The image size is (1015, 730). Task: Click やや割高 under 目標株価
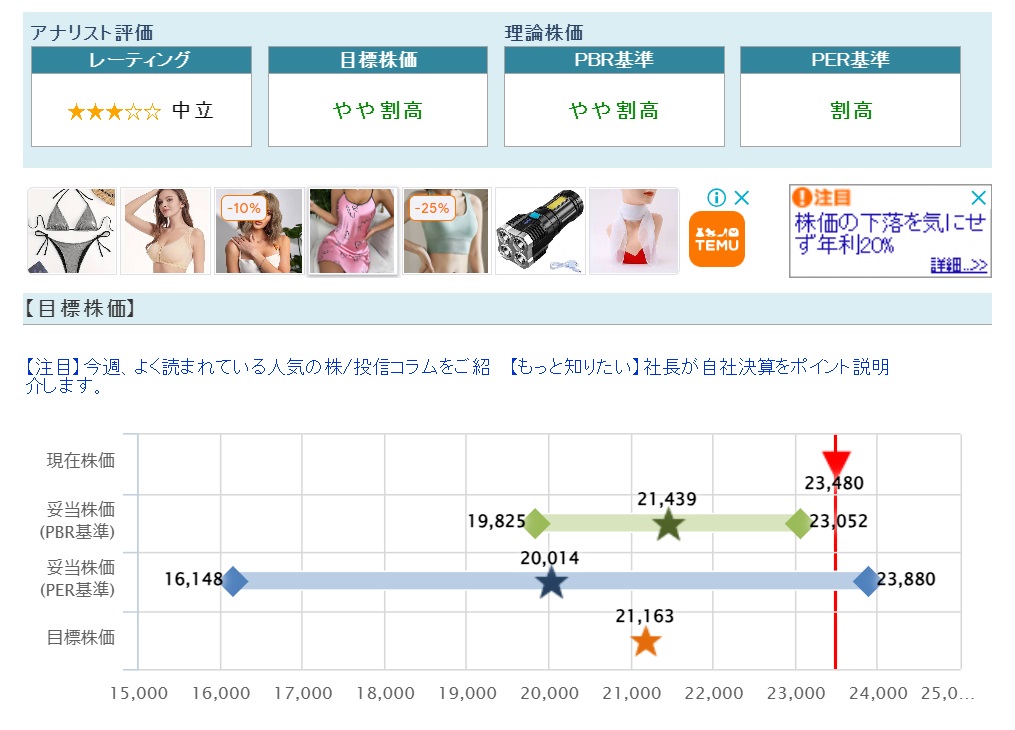378,111
